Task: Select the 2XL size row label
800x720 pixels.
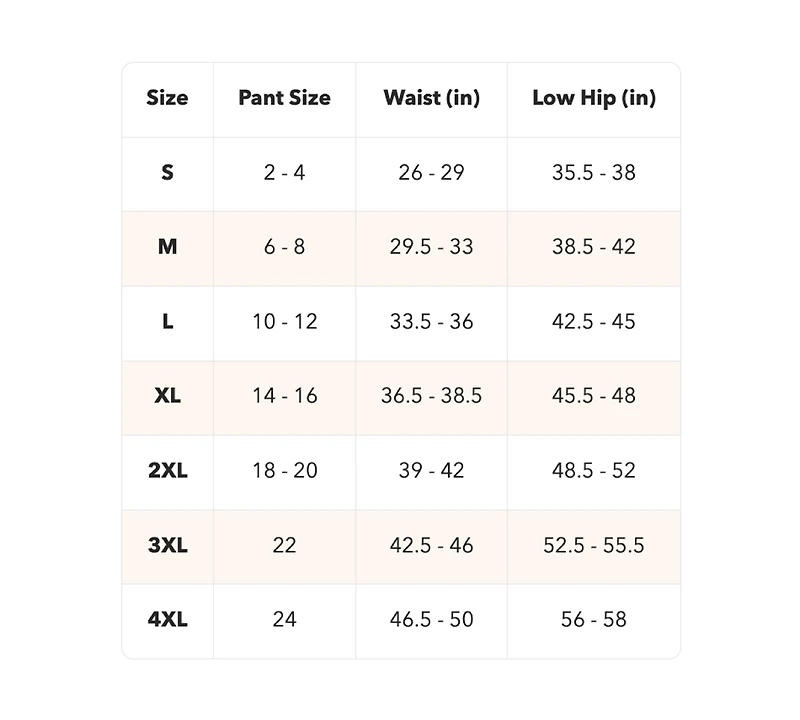Action: 167,471
